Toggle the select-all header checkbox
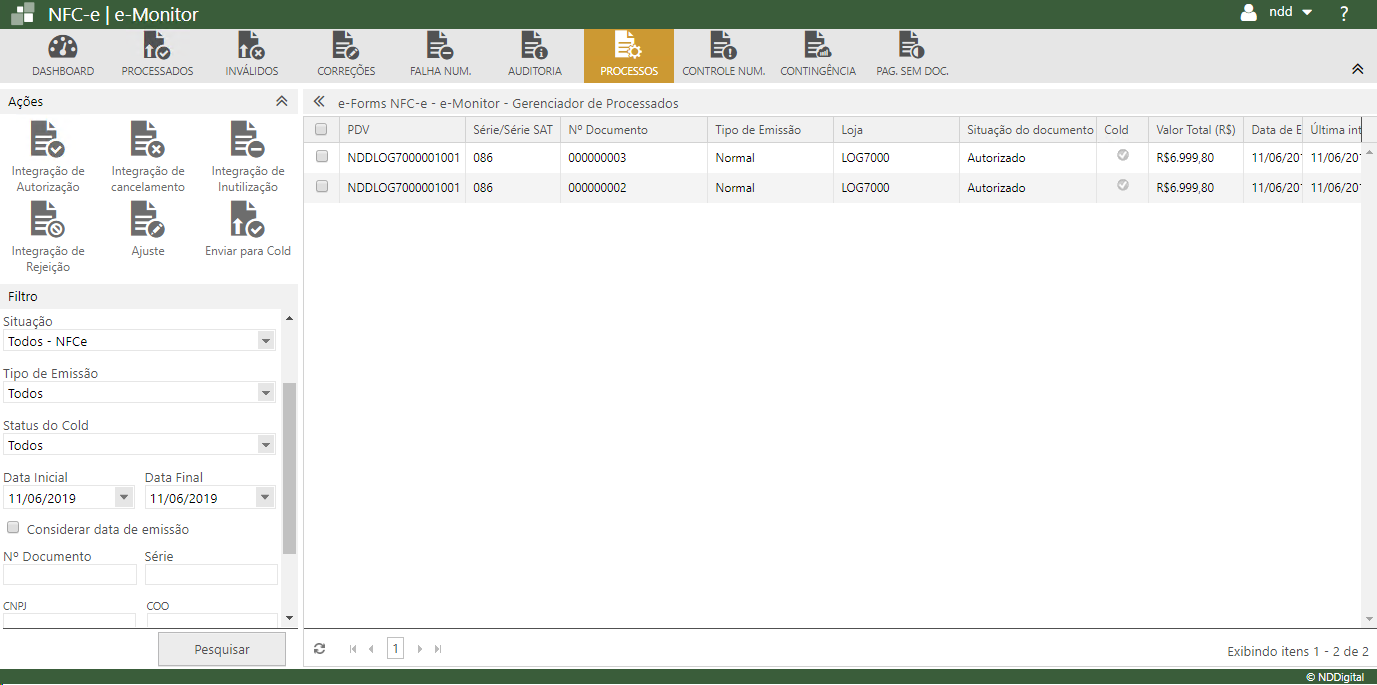This screenshot has width=1377, height=685. point(321,129)
